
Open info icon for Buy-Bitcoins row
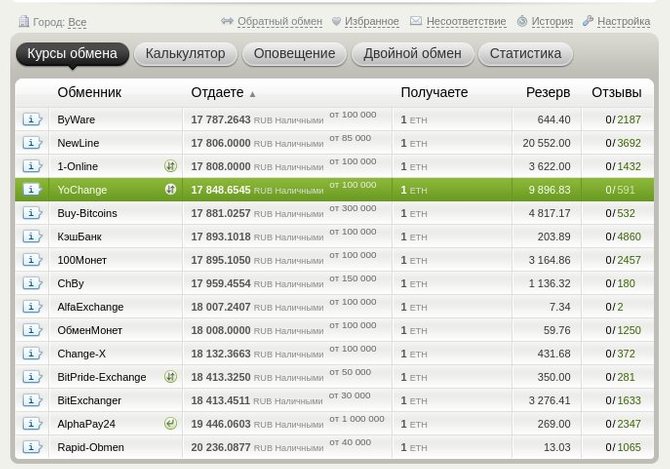click(32, 213)
